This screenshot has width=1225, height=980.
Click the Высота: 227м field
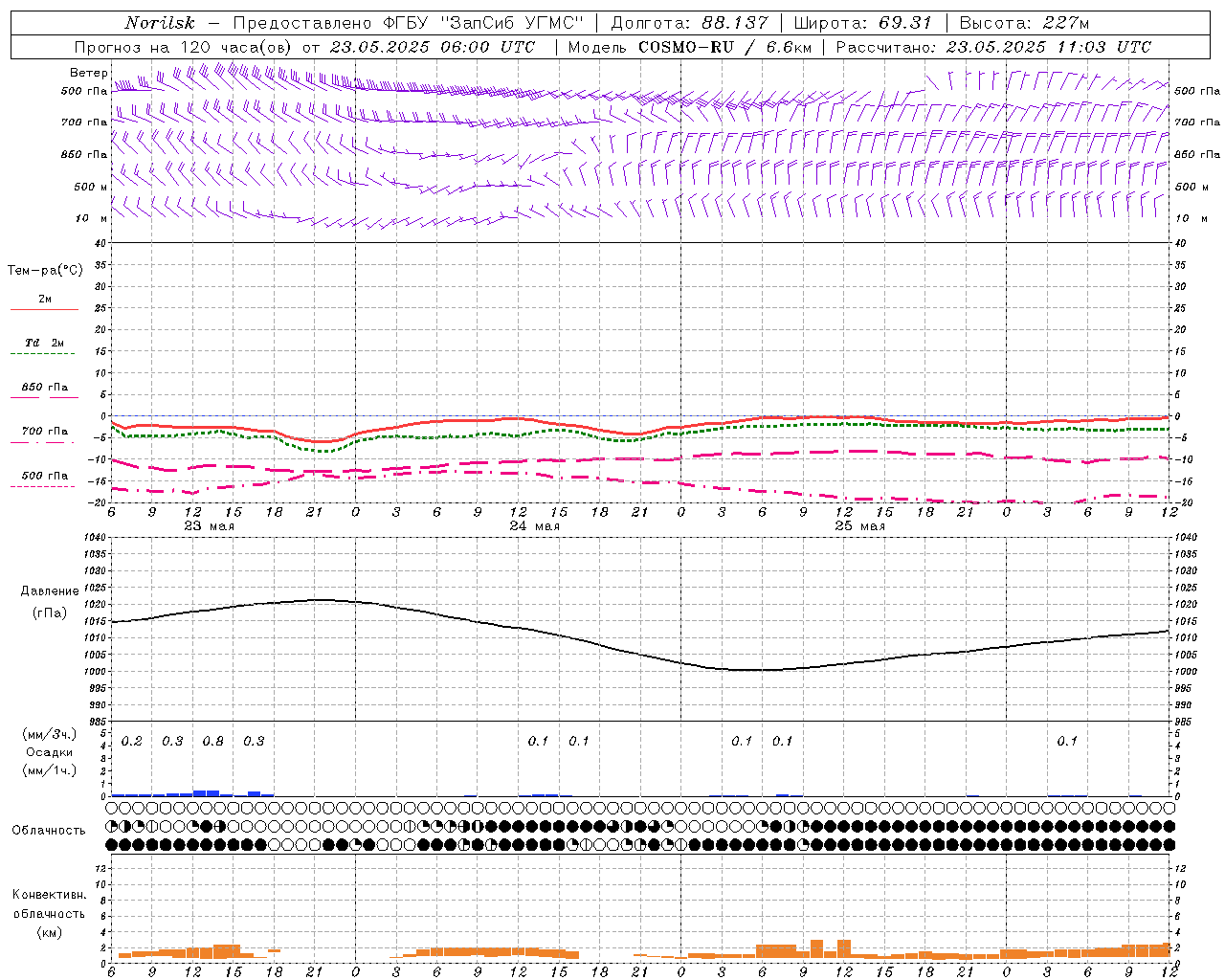point(1024,23)
